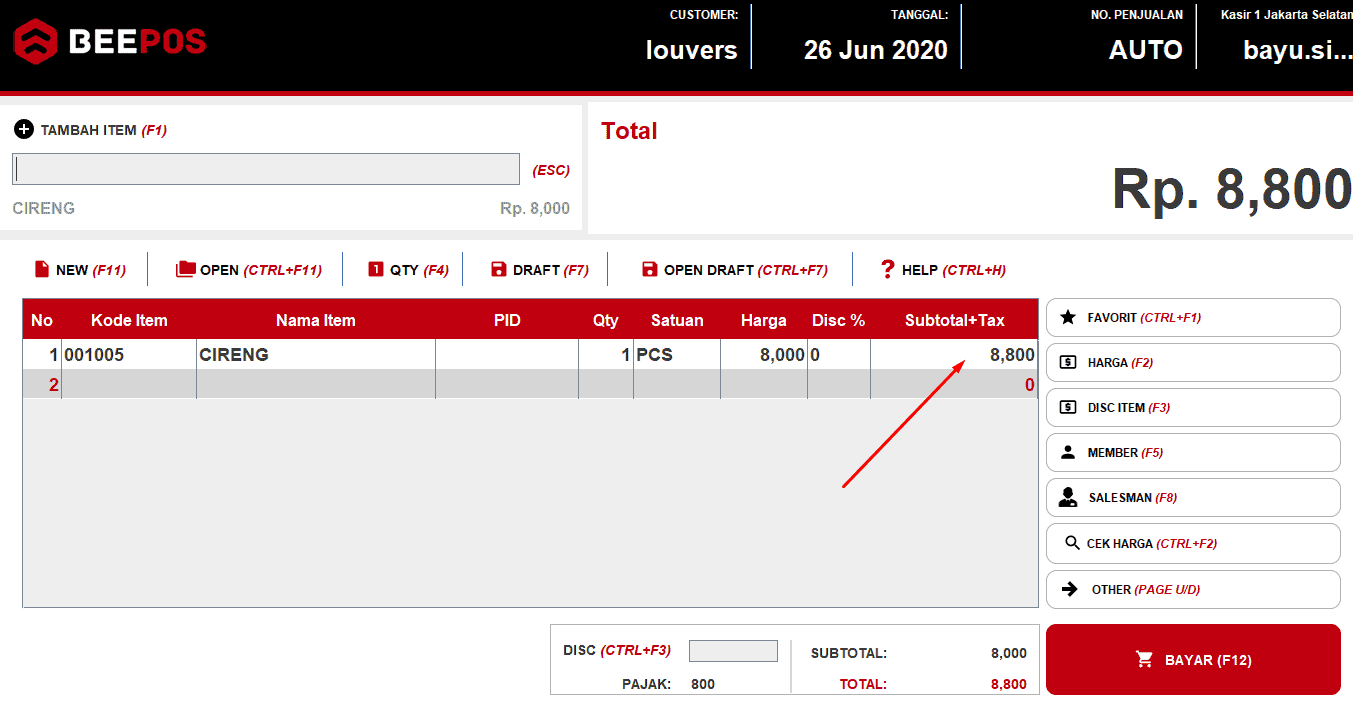1353x706 pixels.
Task: Click the Disc % column header
Action: coord(838,320)
